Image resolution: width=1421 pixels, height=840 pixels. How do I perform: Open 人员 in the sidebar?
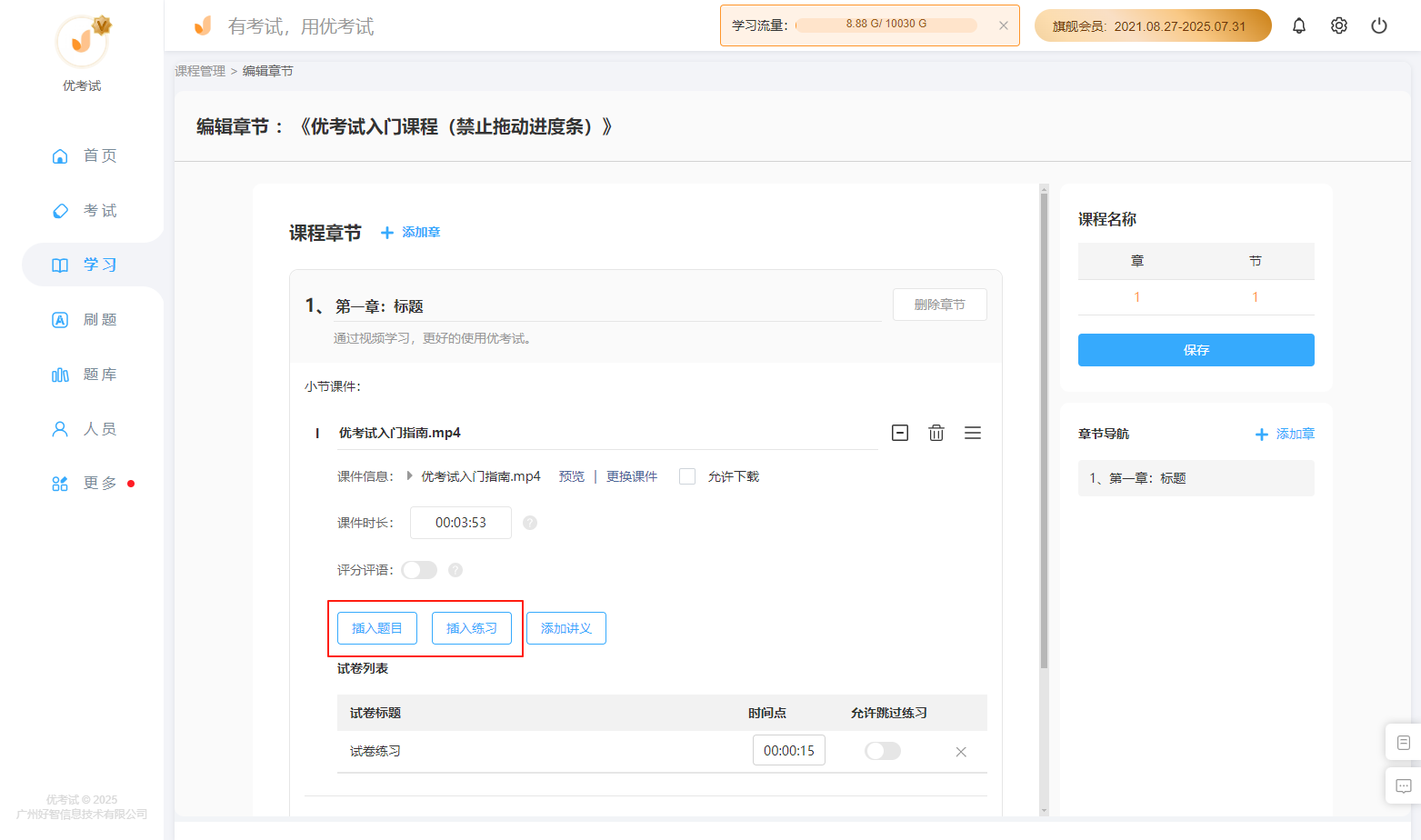84,428
